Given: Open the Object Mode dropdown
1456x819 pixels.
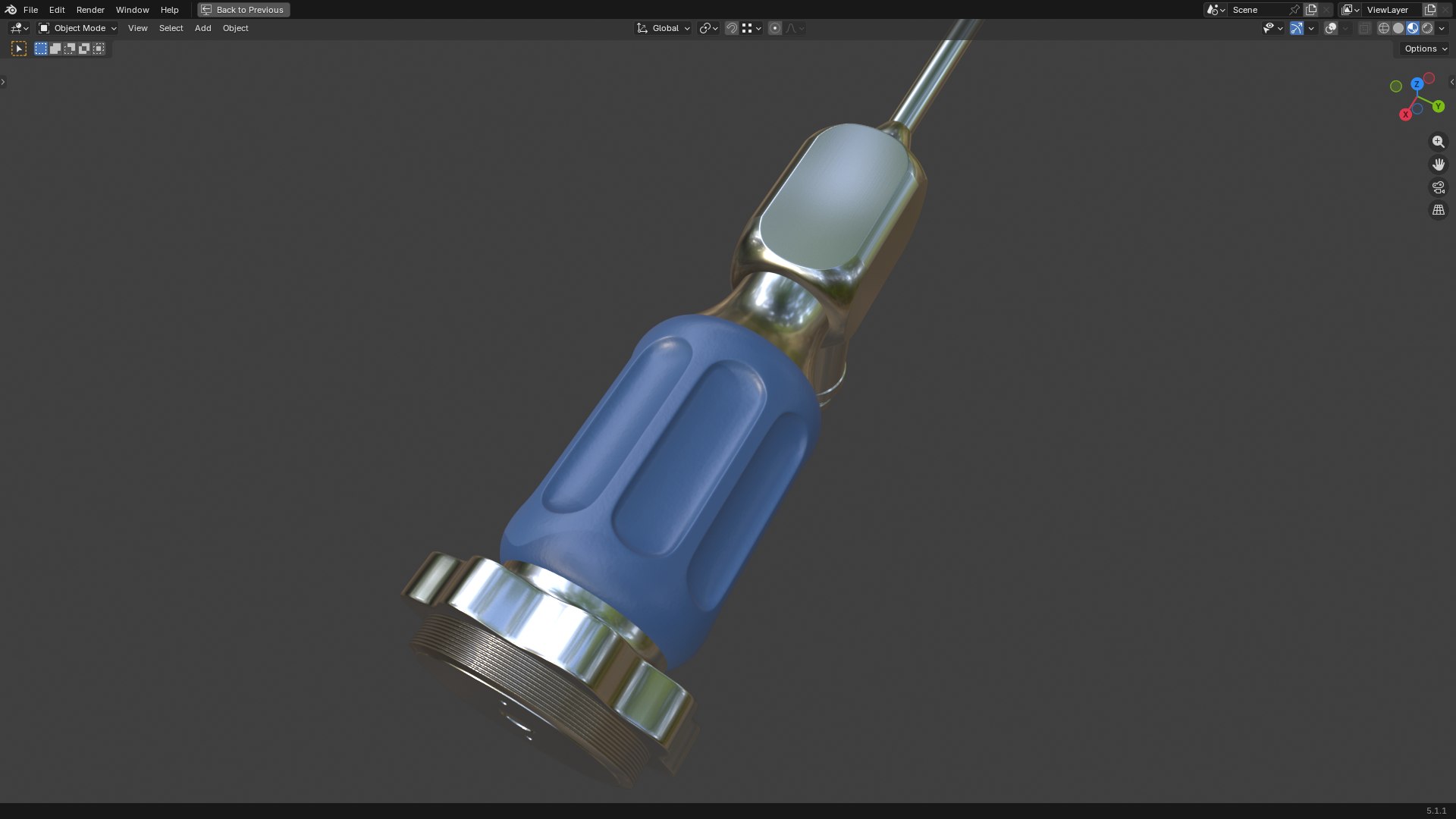Looking at the screenshot, I should click(77, 28).
